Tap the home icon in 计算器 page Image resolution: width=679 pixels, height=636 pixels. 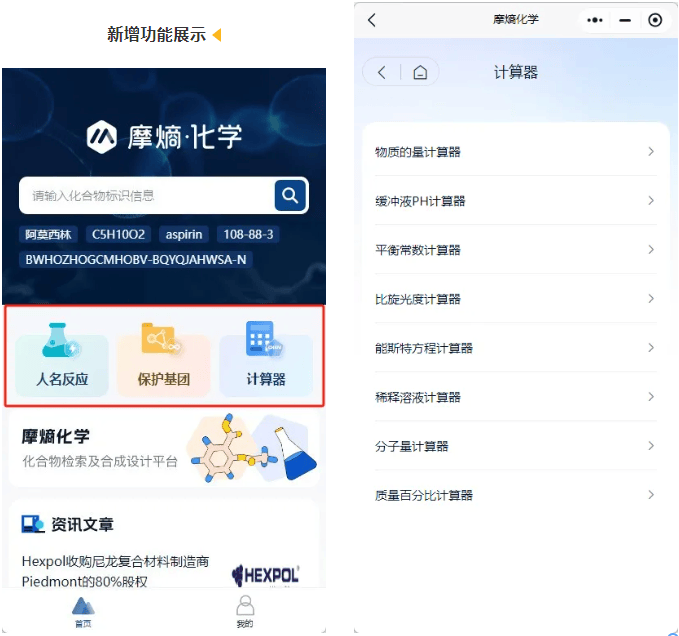(x=420, y=72)
